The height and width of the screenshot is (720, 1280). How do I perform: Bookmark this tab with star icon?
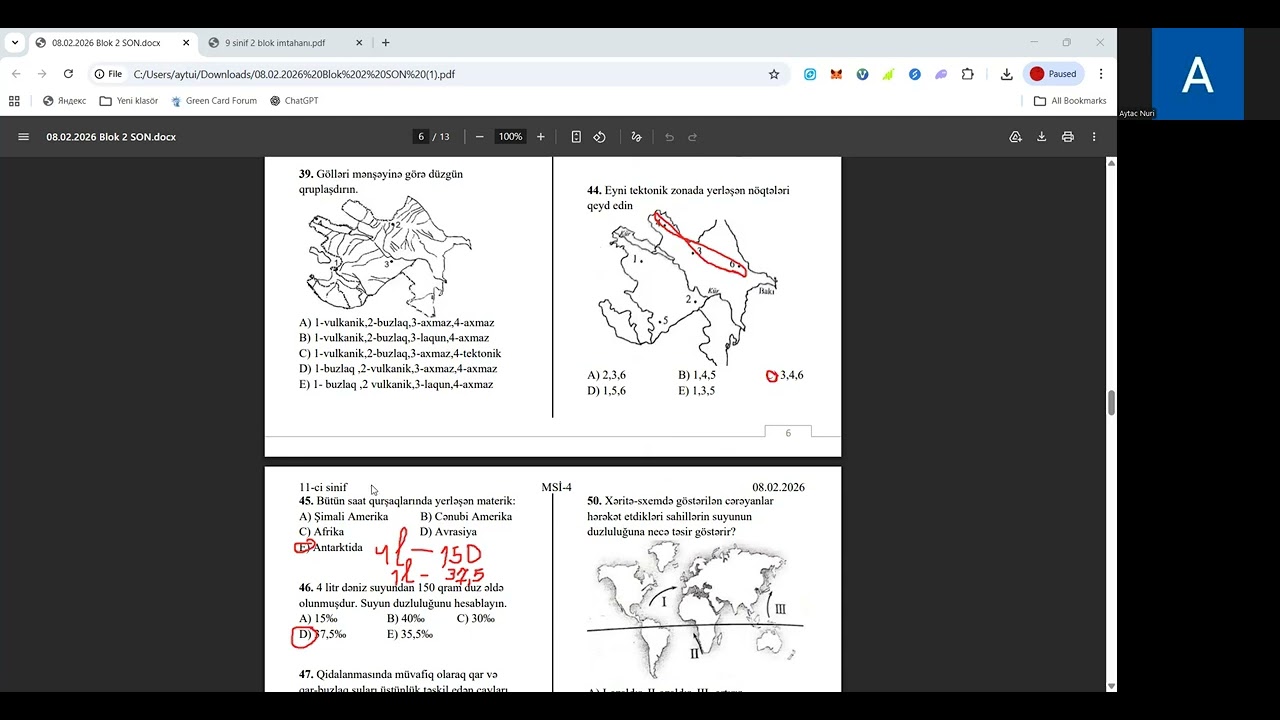pos(773,74)
